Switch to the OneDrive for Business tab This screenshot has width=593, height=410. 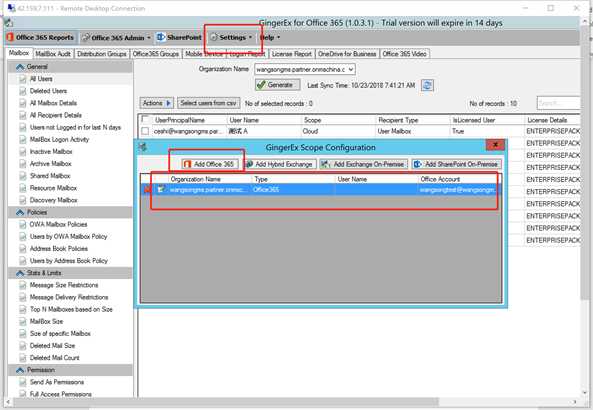pyautogui.click(x=347, y=54)
